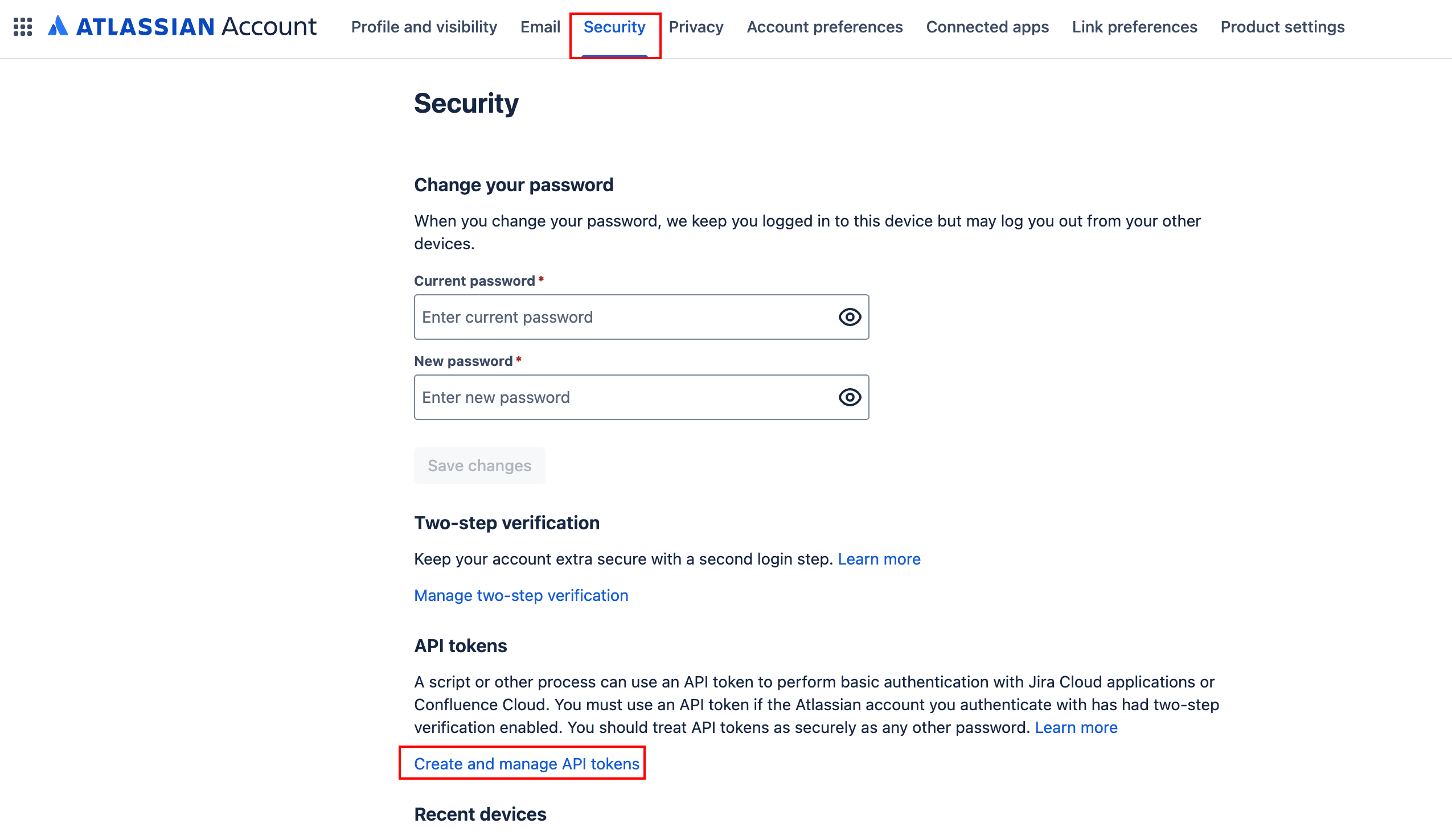Click Save changes for password
The width and height of the screenshot is (1452, 840).
(x=479, y=465)
